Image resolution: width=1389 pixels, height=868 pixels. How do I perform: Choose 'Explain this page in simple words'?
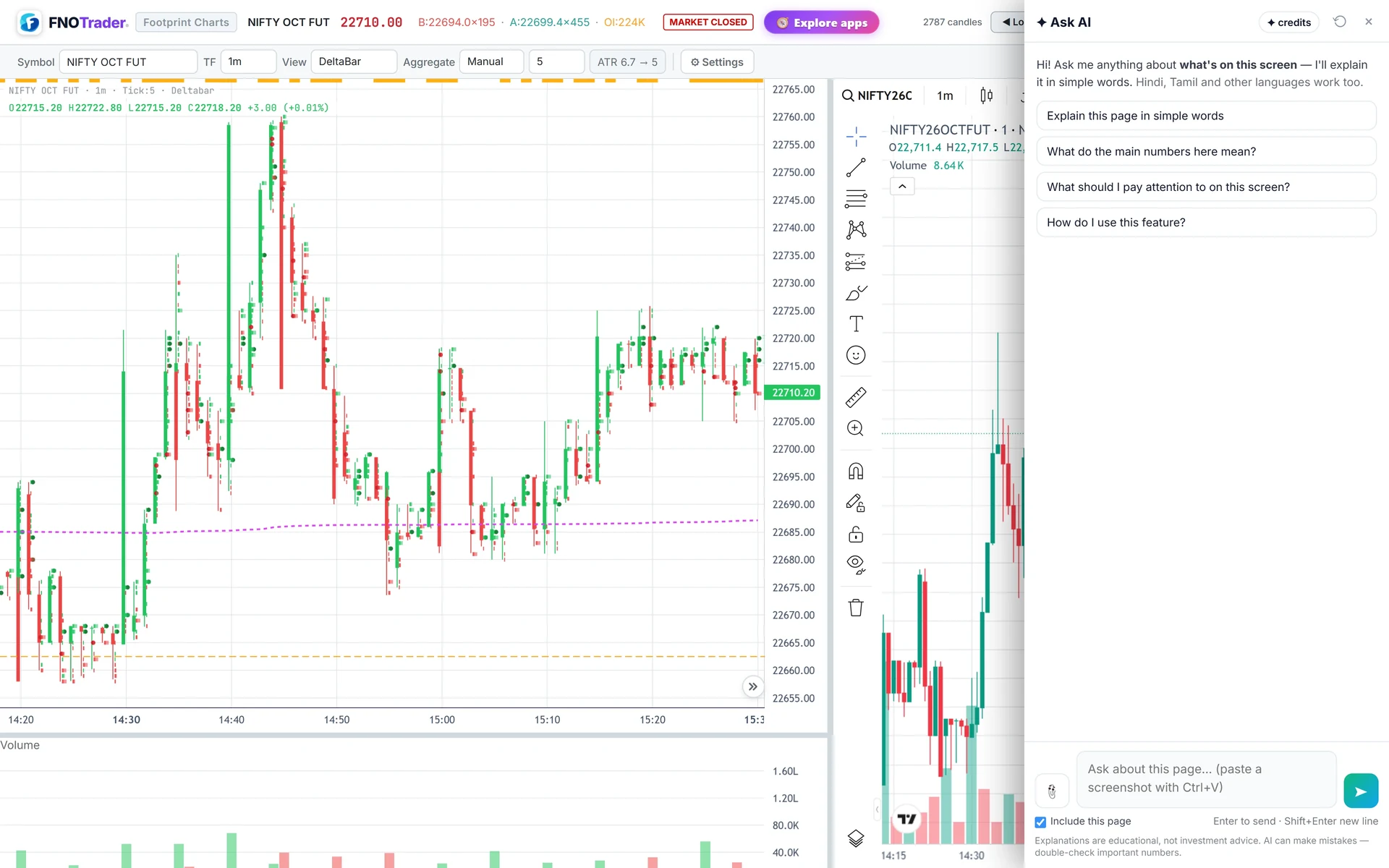(1206, 116)
